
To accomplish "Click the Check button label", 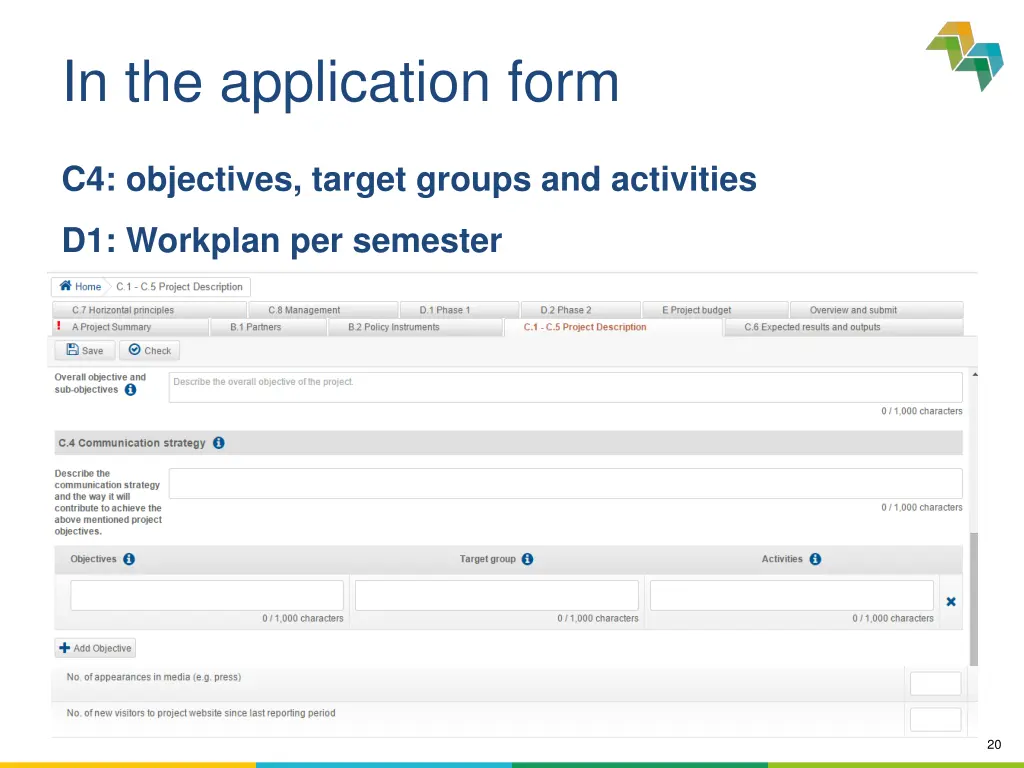I will [x=157, y=351].
